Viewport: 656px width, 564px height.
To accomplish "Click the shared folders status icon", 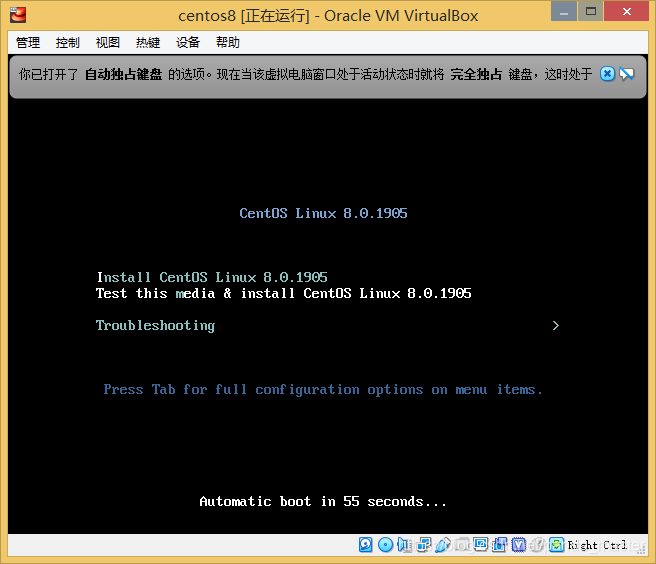I will pos(462,545).
